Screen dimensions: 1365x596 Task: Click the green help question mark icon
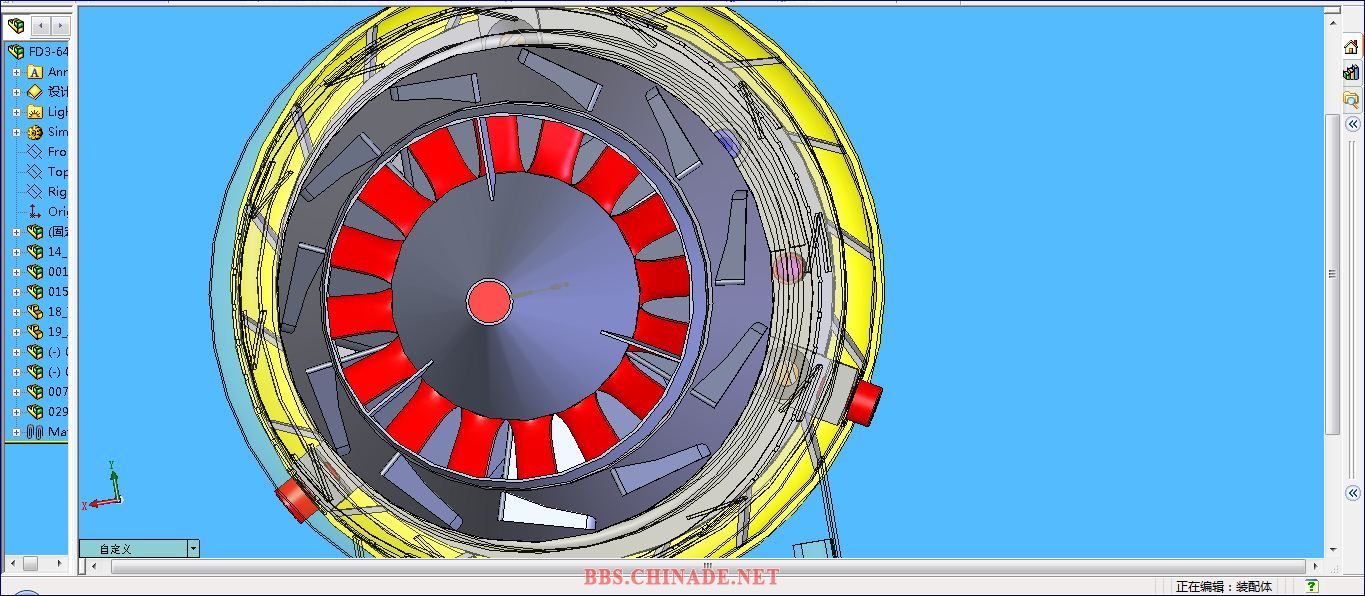click(x=1311, y=586)
